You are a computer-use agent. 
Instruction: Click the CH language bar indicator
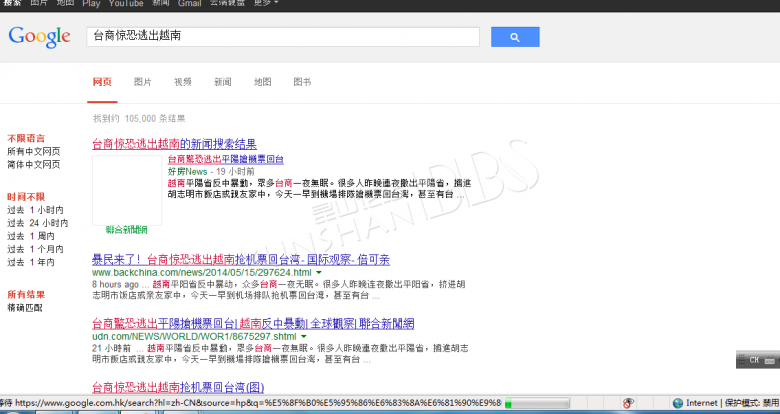[x=754, y=360]
